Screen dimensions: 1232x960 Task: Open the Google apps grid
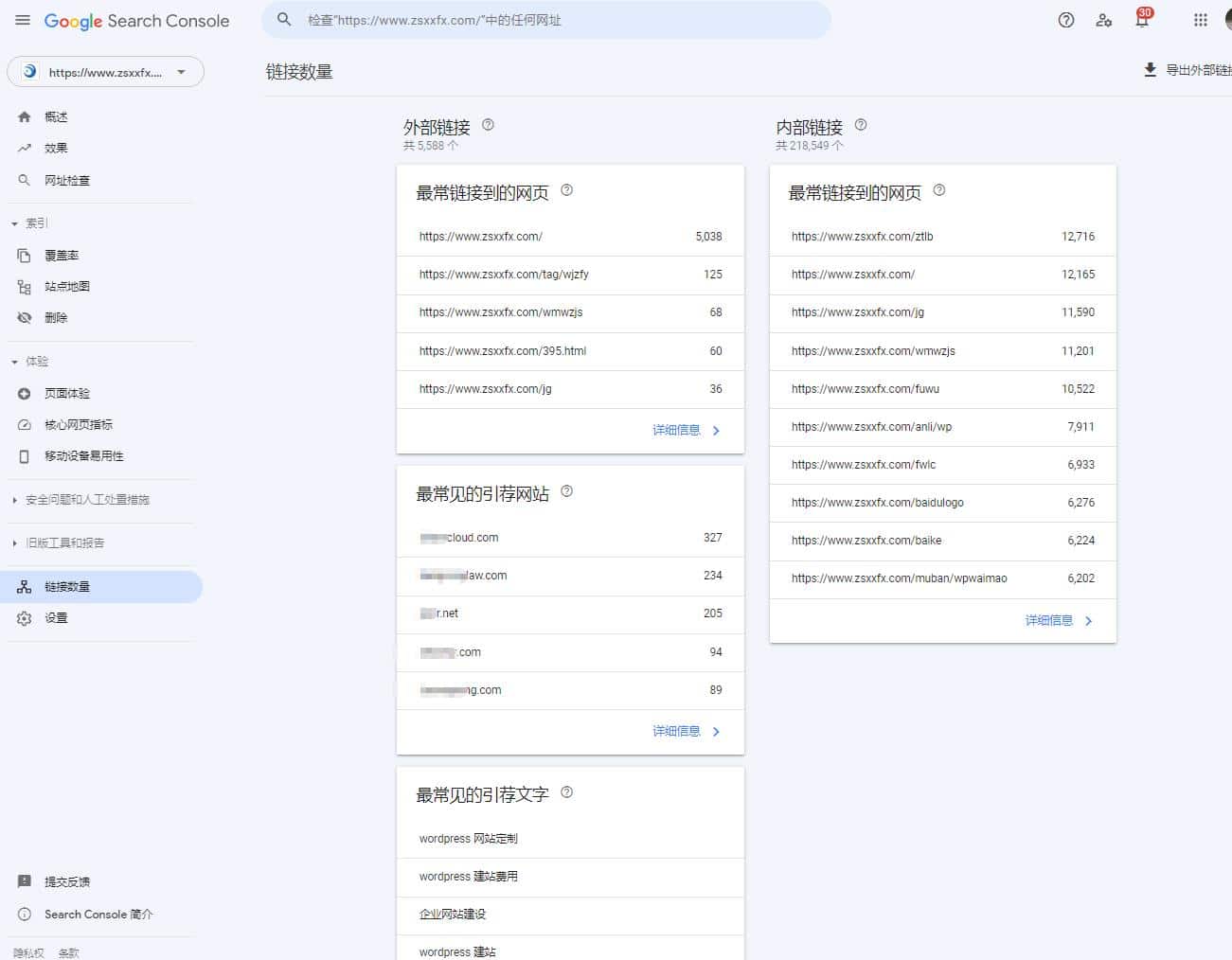(1201, 20)
